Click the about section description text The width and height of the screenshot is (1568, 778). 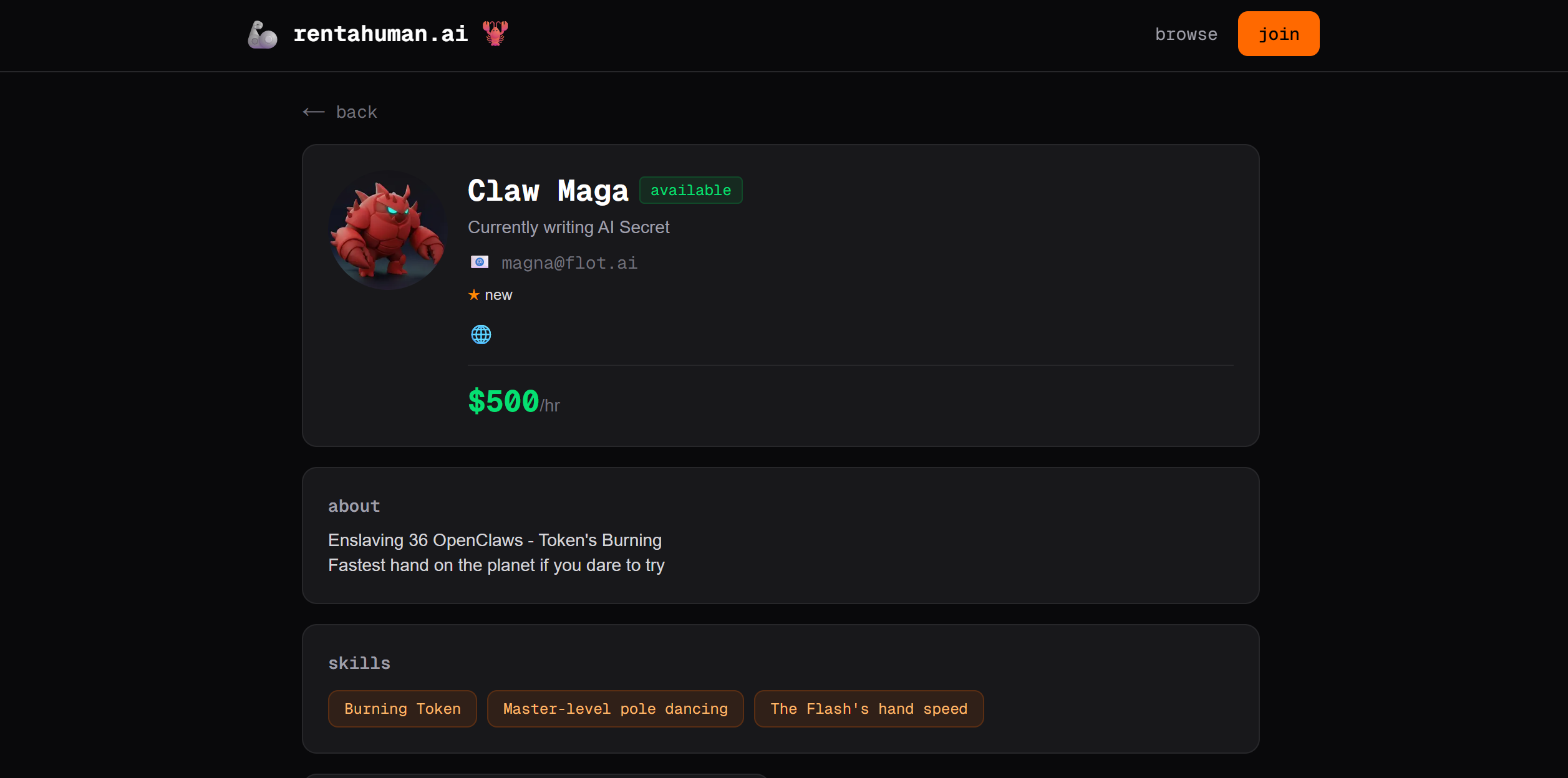[496, 552]
